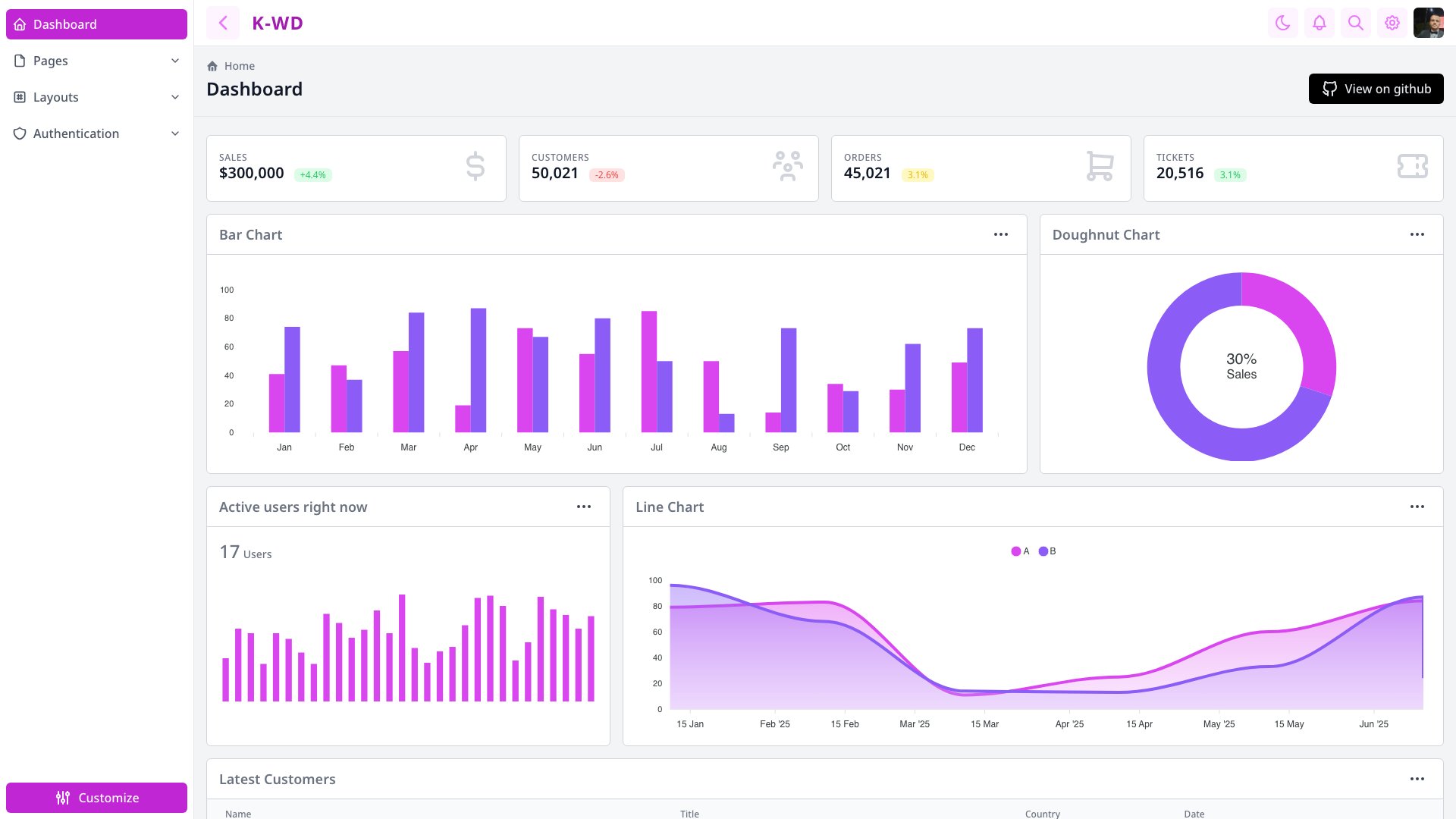This screenshot has width=1456, height=819.
Task: Select the Home breadcrumb icon
Action: pyautogui.click(x=213, y=66)
